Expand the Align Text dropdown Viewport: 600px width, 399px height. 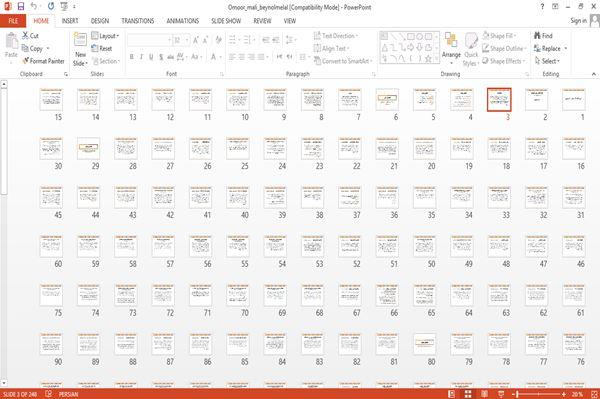(x=331, y=48)
